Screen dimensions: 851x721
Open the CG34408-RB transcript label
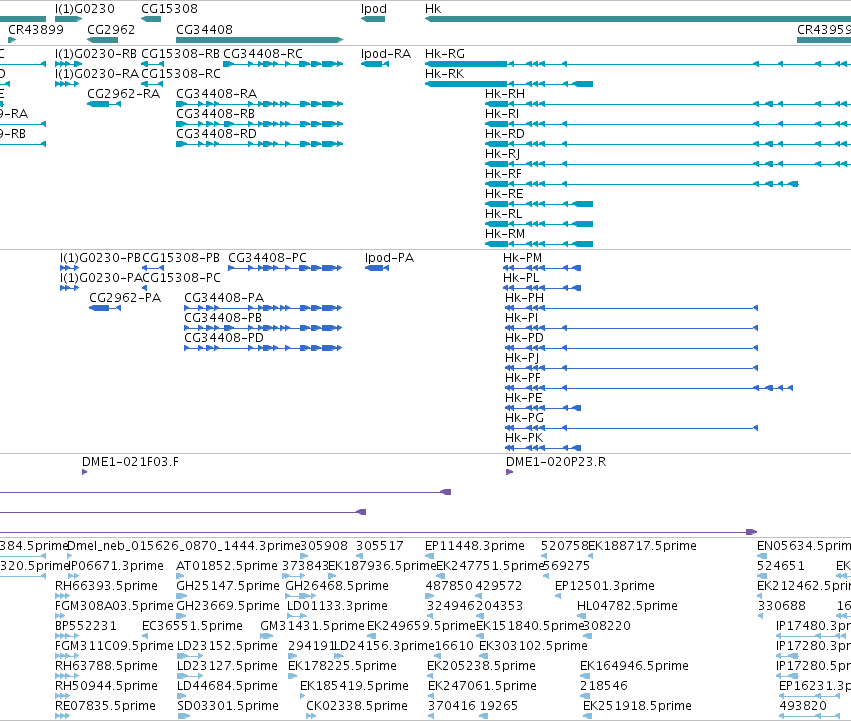[215, 115]
